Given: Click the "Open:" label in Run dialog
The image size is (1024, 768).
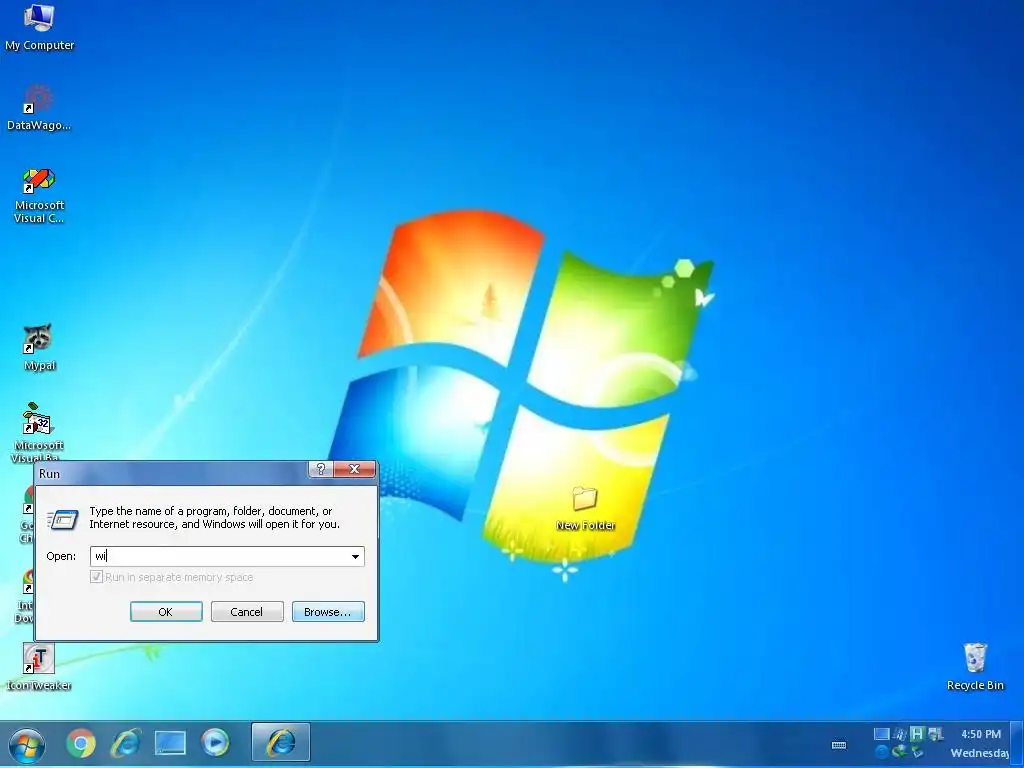Looking at the screenshot, I should click(x=61, y=556).
